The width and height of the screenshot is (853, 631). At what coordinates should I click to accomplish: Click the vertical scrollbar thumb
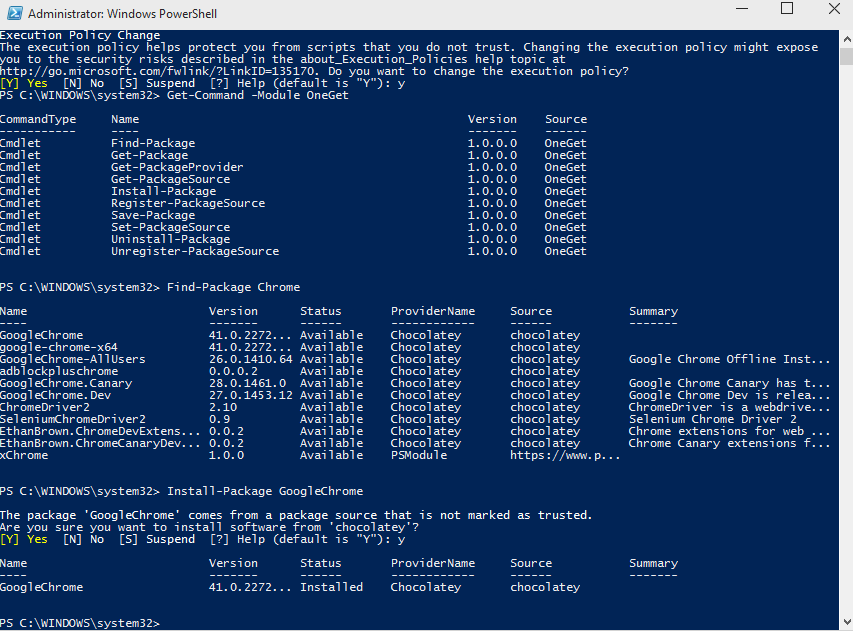click(846, 57)
